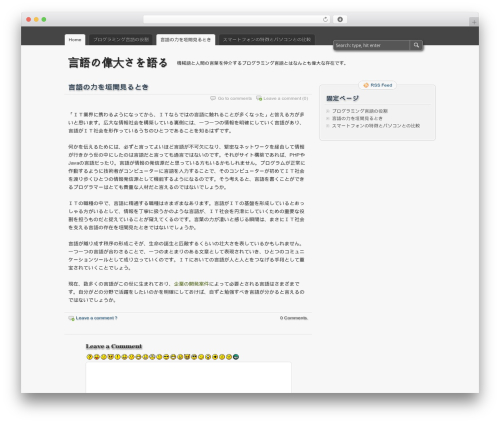Viewport: 500px width, 423px height.
Task: Click the 固定ページ sidebar heading
Action: [x=342, y=98]
